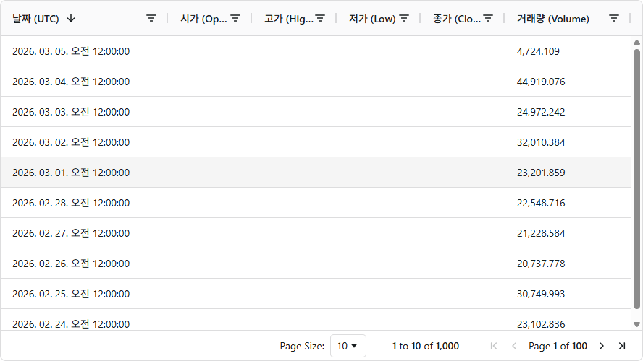Go to the previous page arrow
This screenshot has height=361, width=643.
pos(514,346)
